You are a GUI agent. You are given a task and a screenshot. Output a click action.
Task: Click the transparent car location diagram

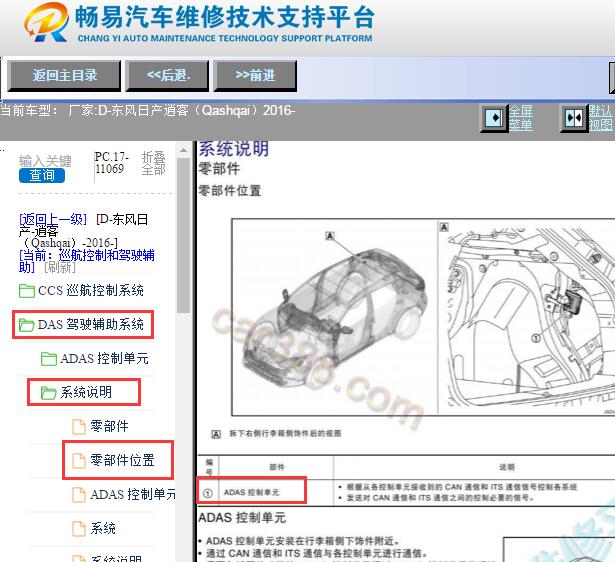click(335, 317)
